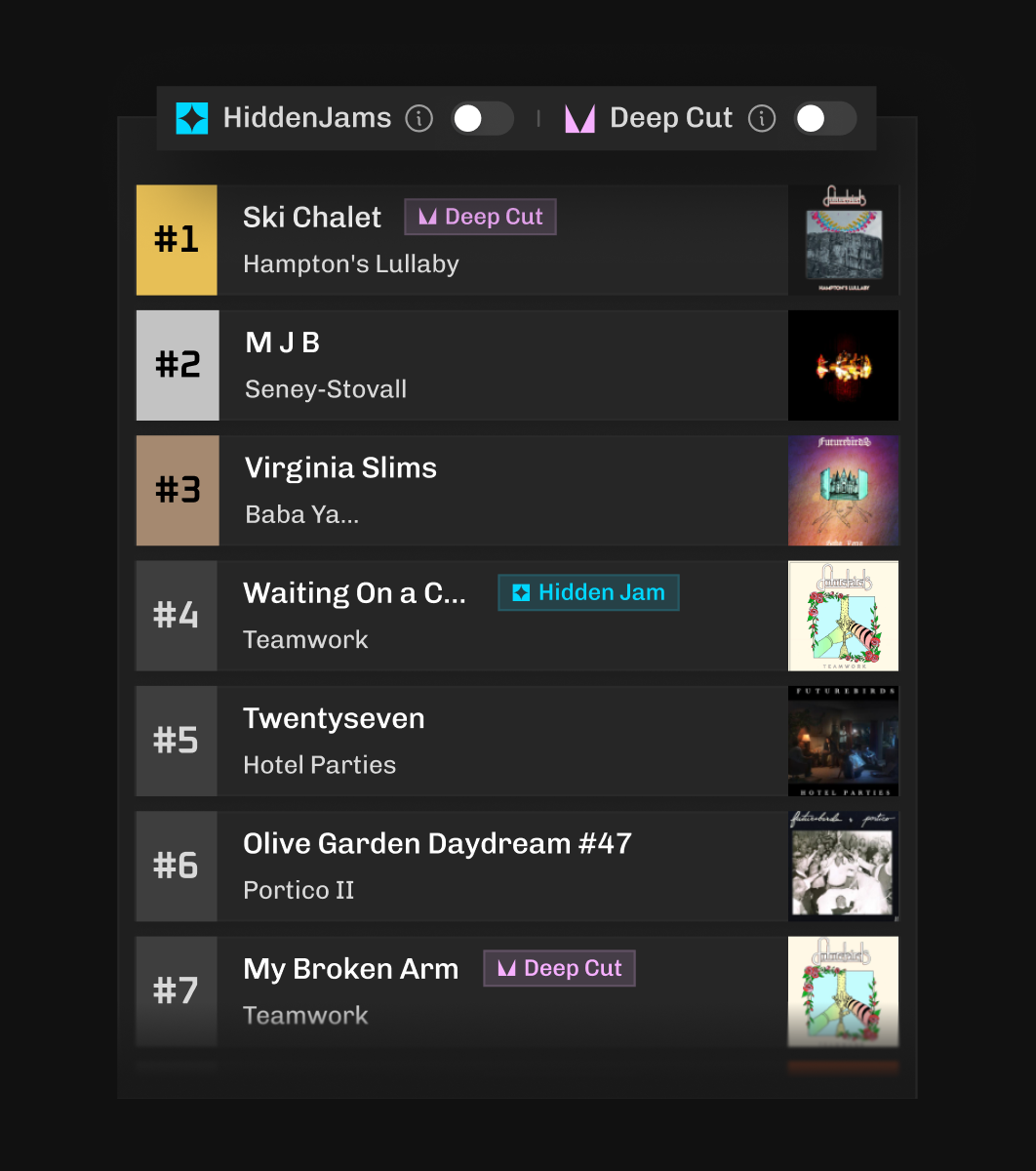Click Hidden Jam badge on Waiting On a C...
This screenshot has height=1171, width=1036.
(x=588, y=592)
